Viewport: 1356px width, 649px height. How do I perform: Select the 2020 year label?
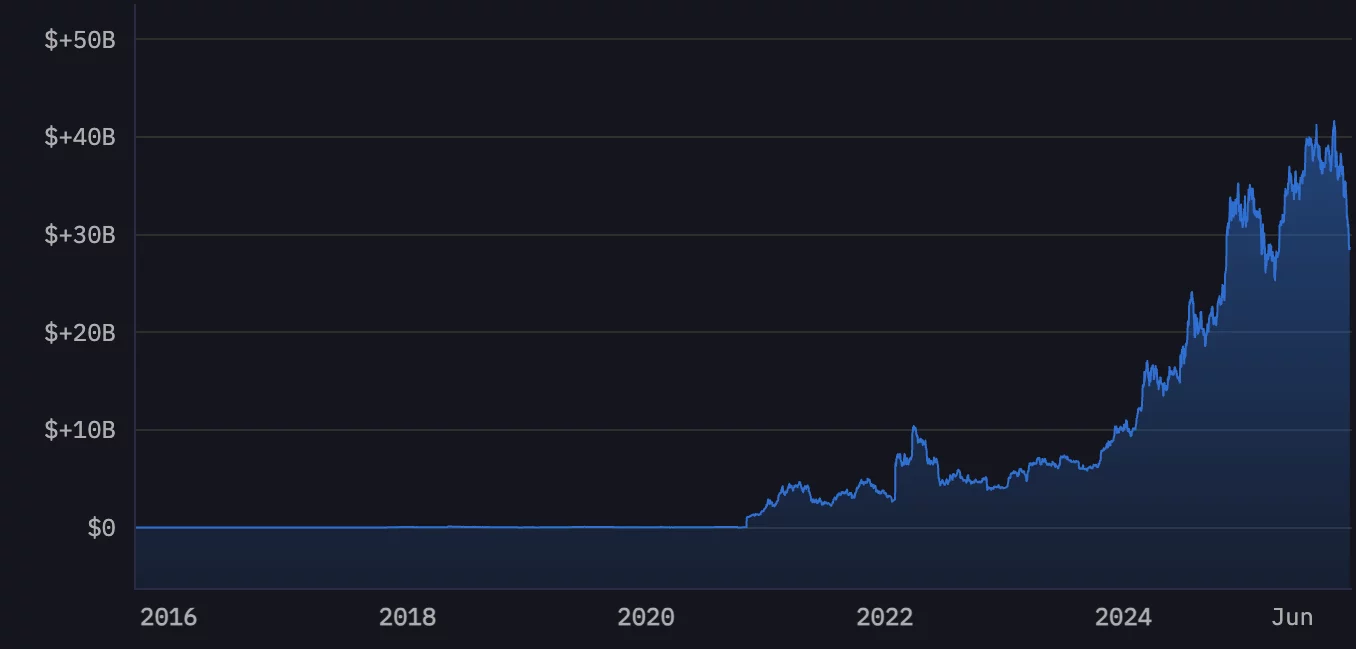648,617
